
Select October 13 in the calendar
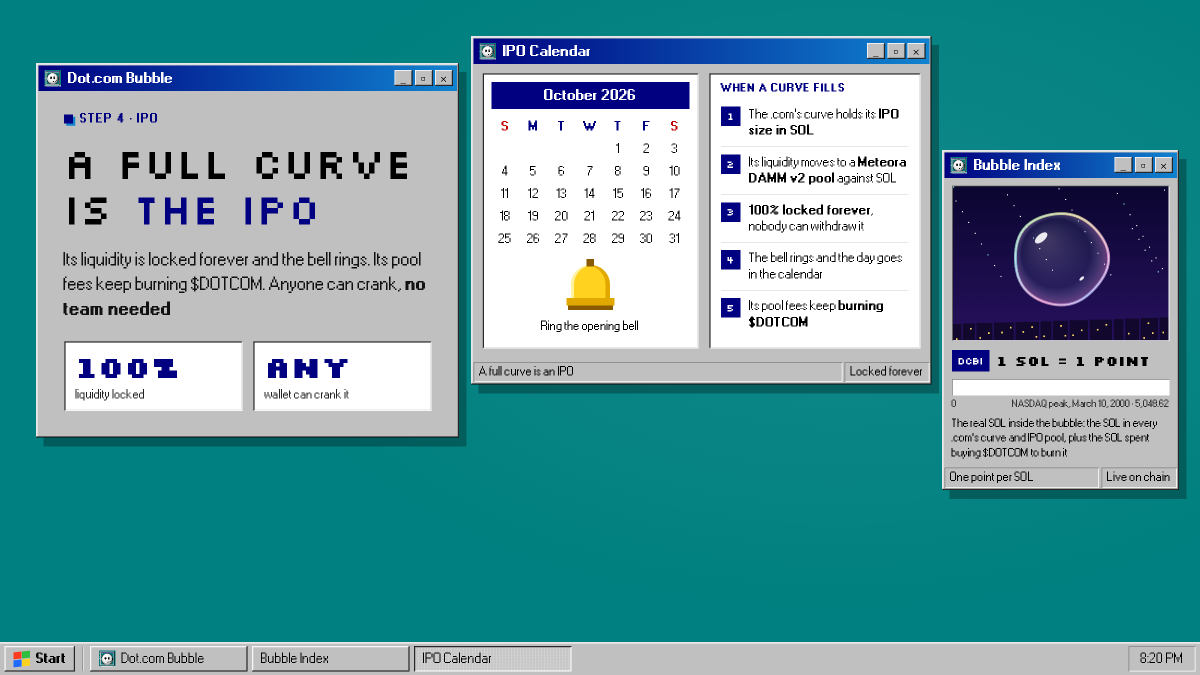[561, 193]
